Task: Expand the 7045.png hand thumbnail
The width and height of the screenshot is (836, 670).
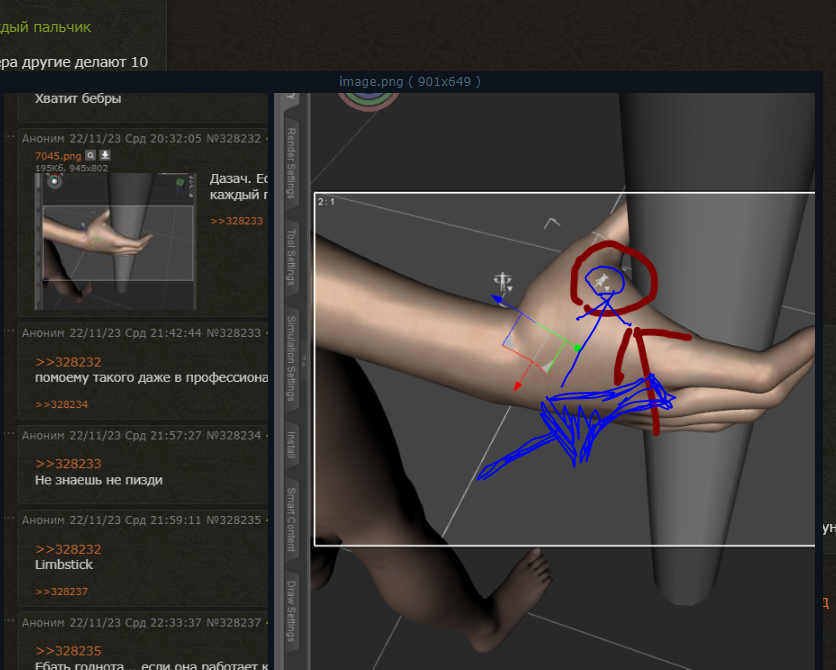Action: click(115, 241)
